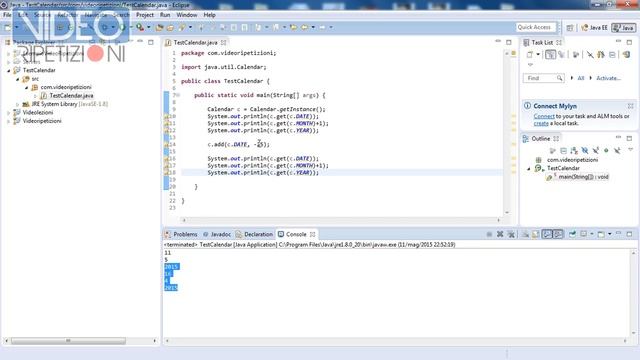Collapse the com.videoripetizioni package node
This screenshot has width=640, height=360.
27,87
